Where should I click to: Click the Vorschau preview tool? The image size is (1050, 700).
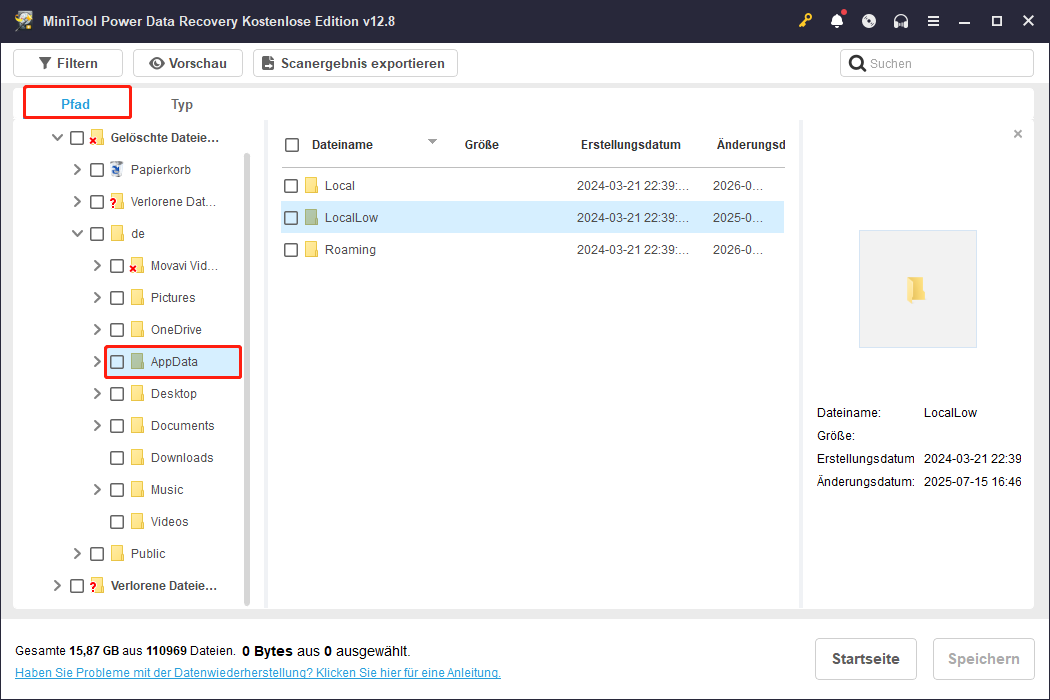pos(187,62)
